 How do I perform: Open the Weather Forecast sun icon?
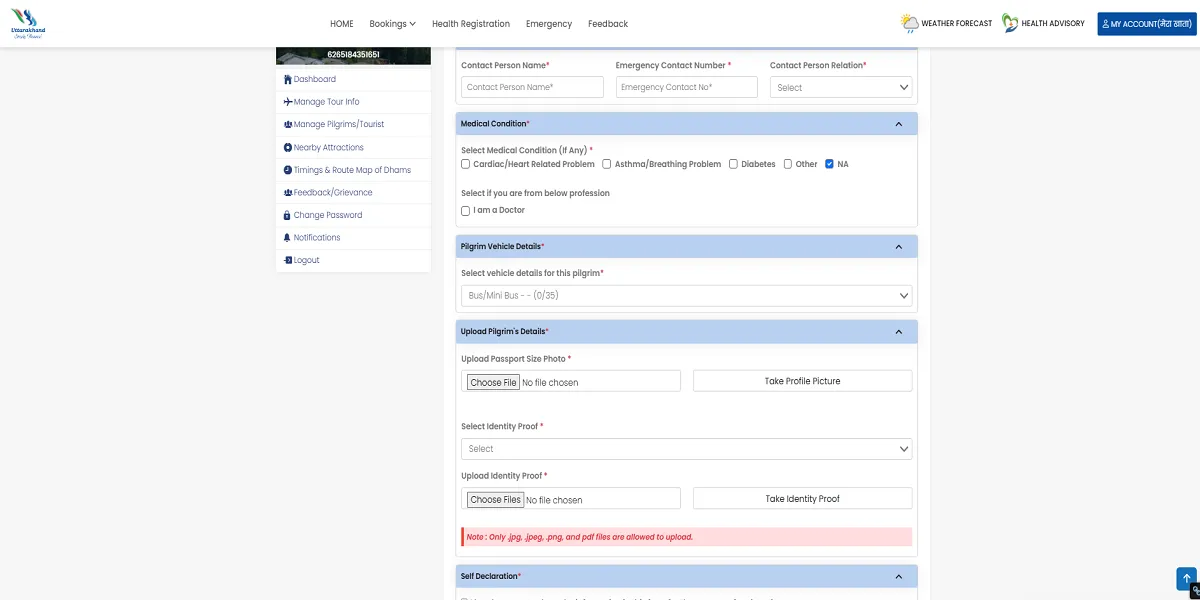(x=909, y=22)
